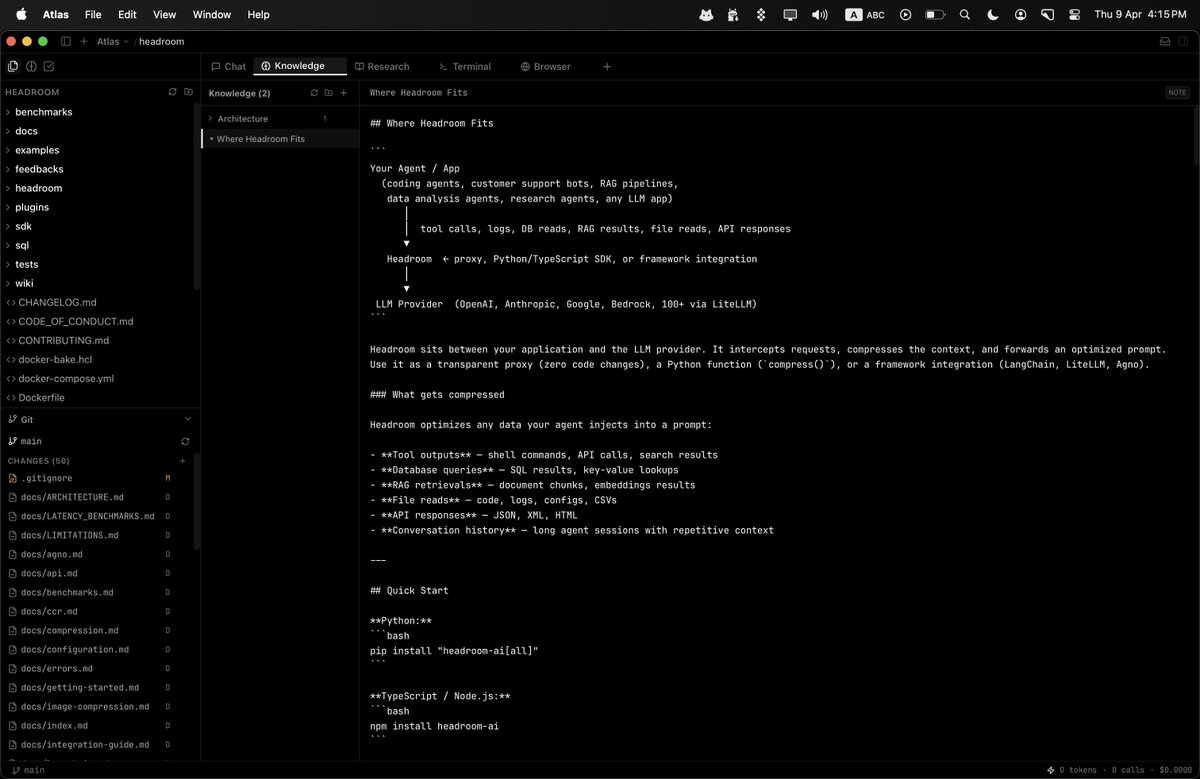Click the display mirroring icon in menu bar
Screen dimensions: 1200x779
pos(790,15)
